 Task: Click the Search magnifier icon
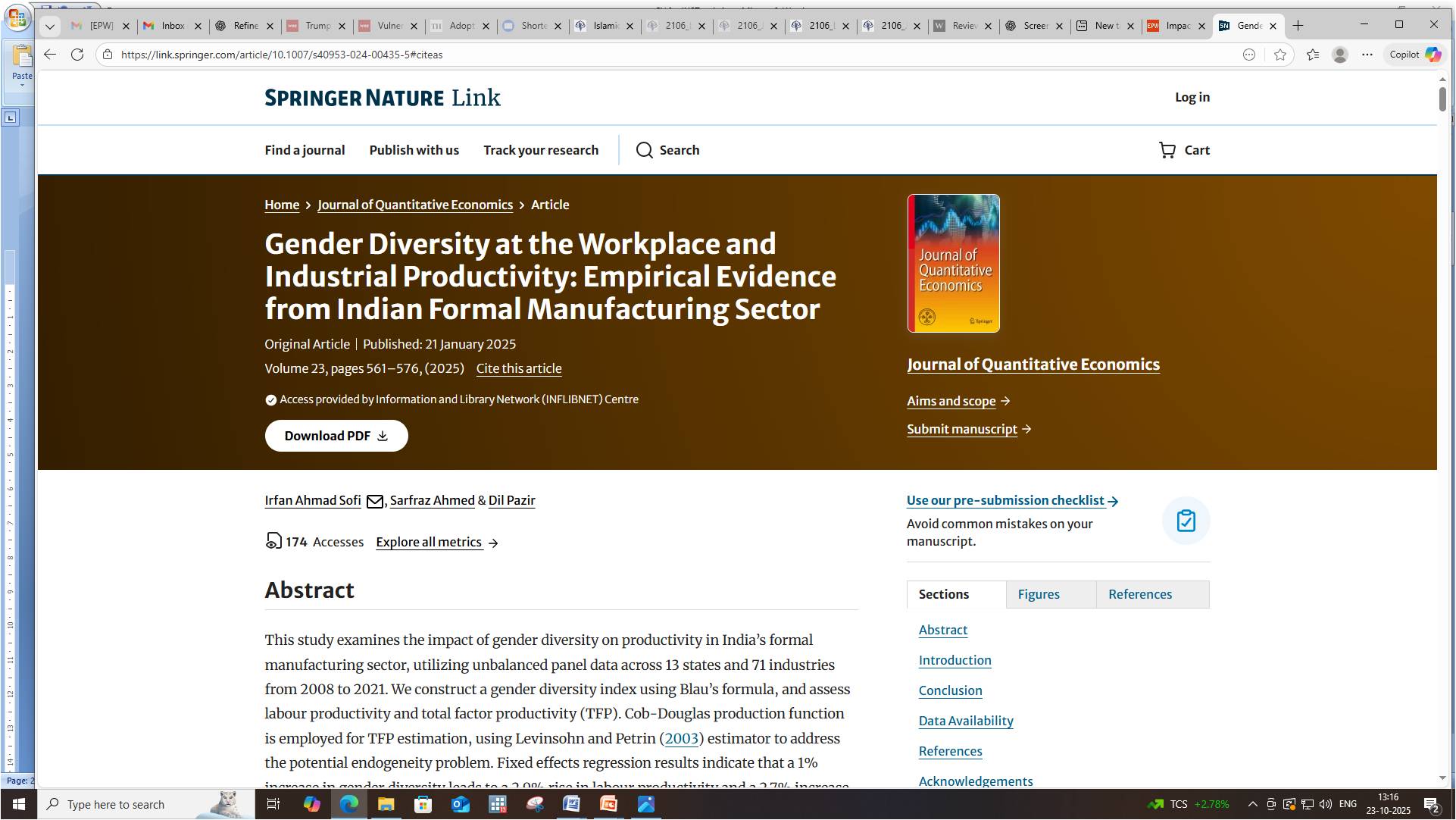click(x=644, y=150)
